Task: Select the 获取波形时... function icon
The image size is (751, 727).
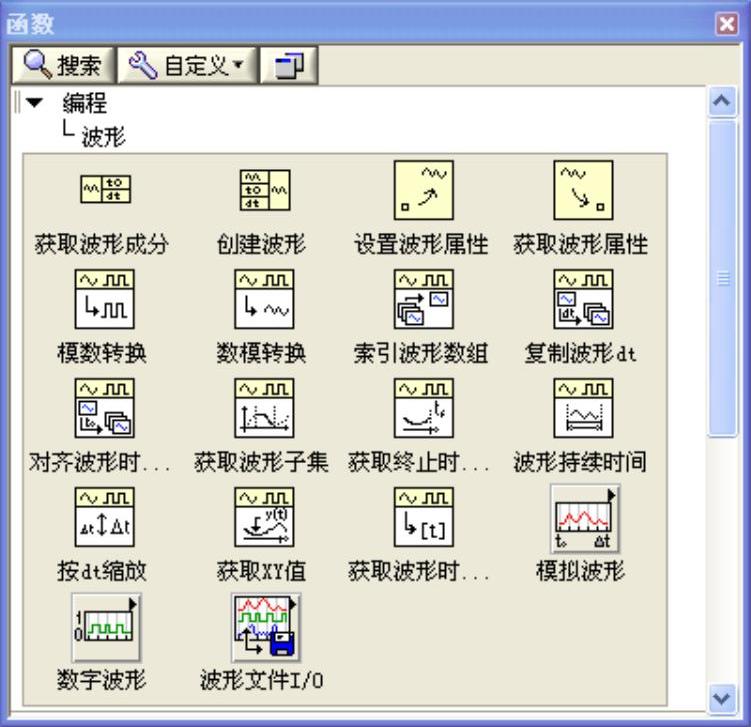Action: click(x=424, y=517)
